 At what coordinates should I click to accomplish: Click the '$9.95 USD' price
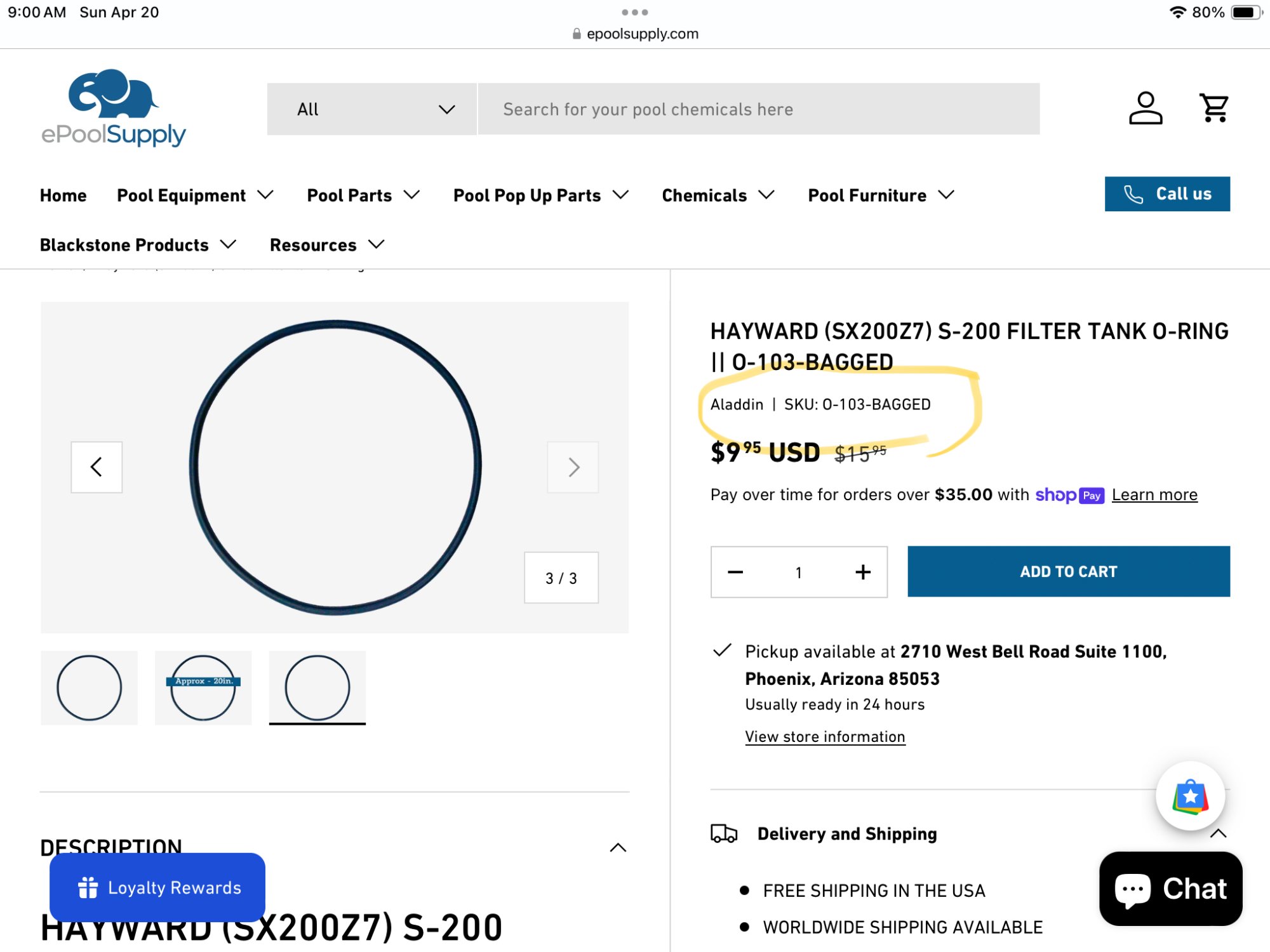click(765, 453)
